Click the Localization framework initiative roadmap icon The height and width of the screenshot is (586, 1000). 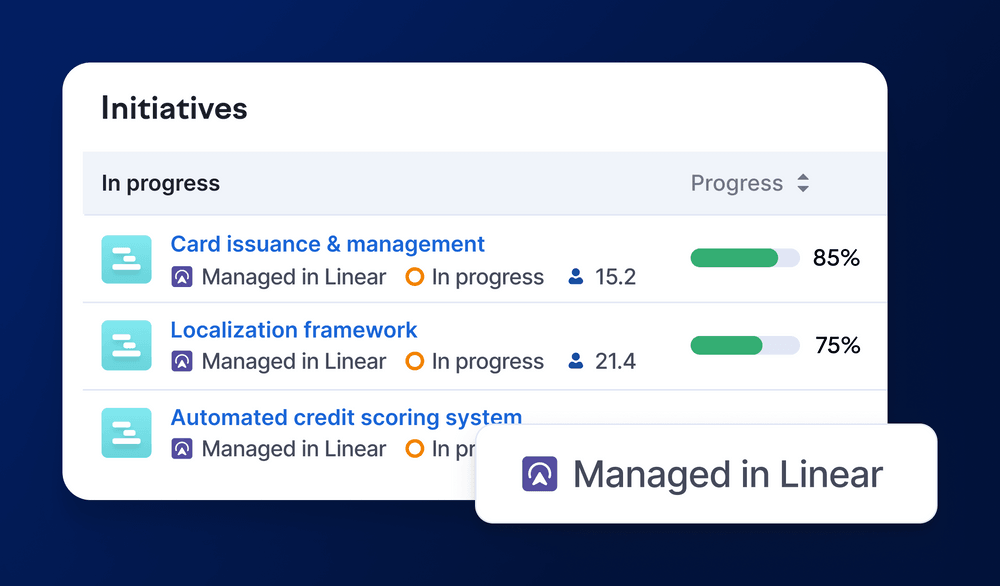pos(126,345)
